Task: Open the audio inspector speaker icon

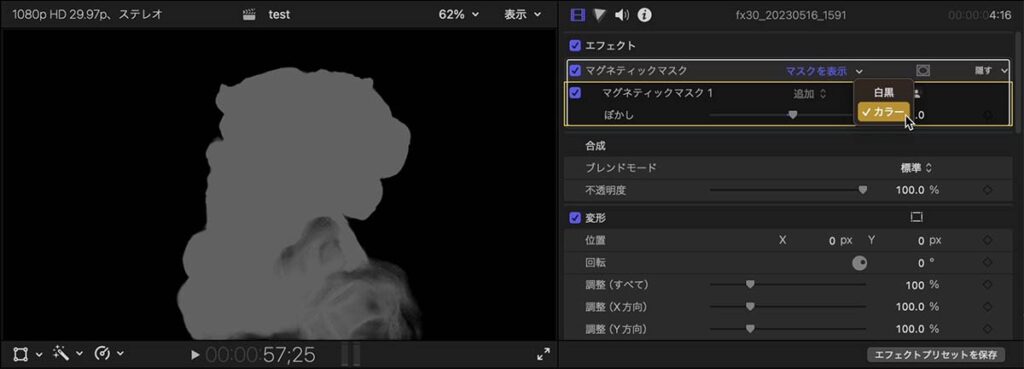Action: pyautogui.click(x=622, y=15)
